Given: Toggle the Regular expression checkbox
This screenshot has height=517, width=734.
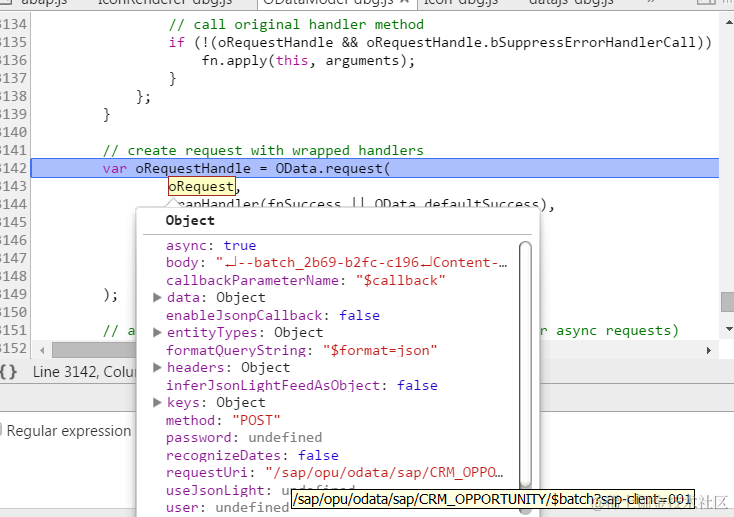Looking at the screenshot, I should point(1,430).
